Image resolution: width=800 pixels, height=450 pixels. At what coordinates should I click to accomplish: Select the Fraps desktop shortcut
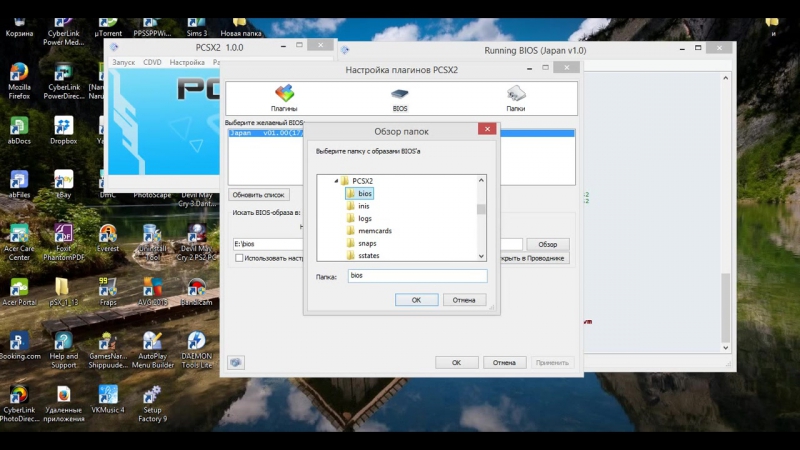tap(107, 290)
